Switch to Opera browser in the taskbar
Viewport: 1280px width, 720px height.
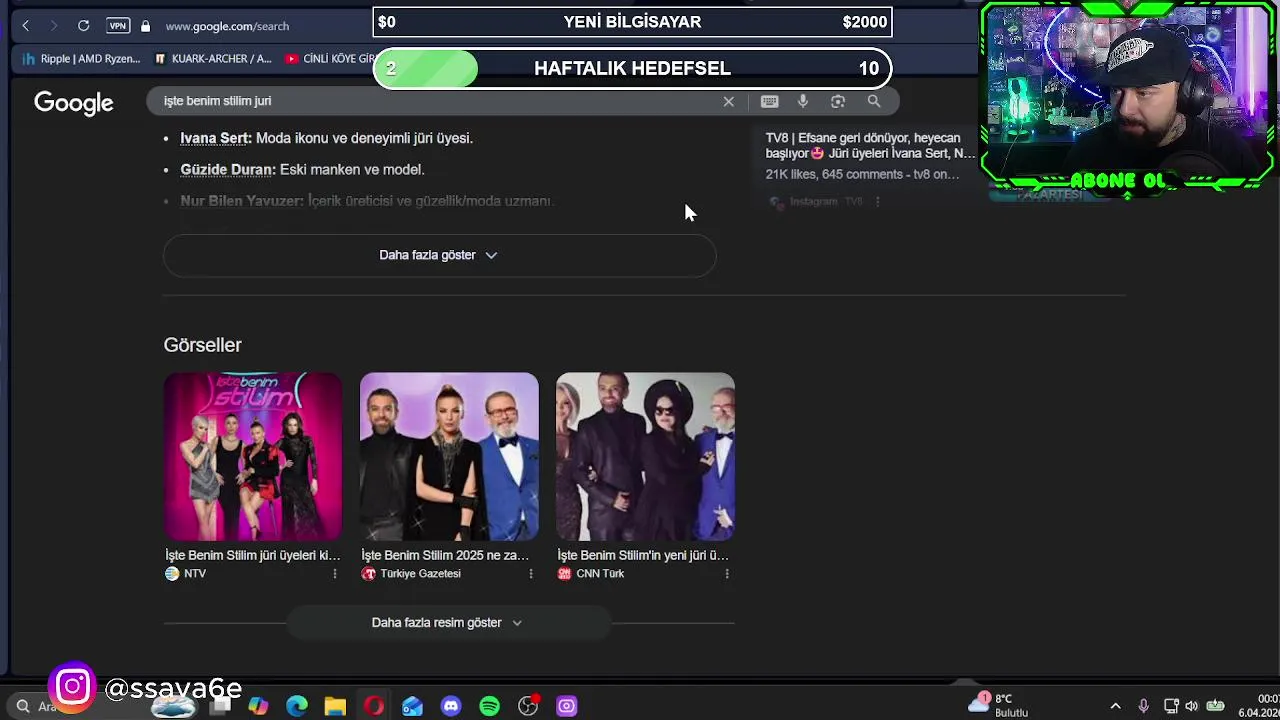click(x=374, y=706)
